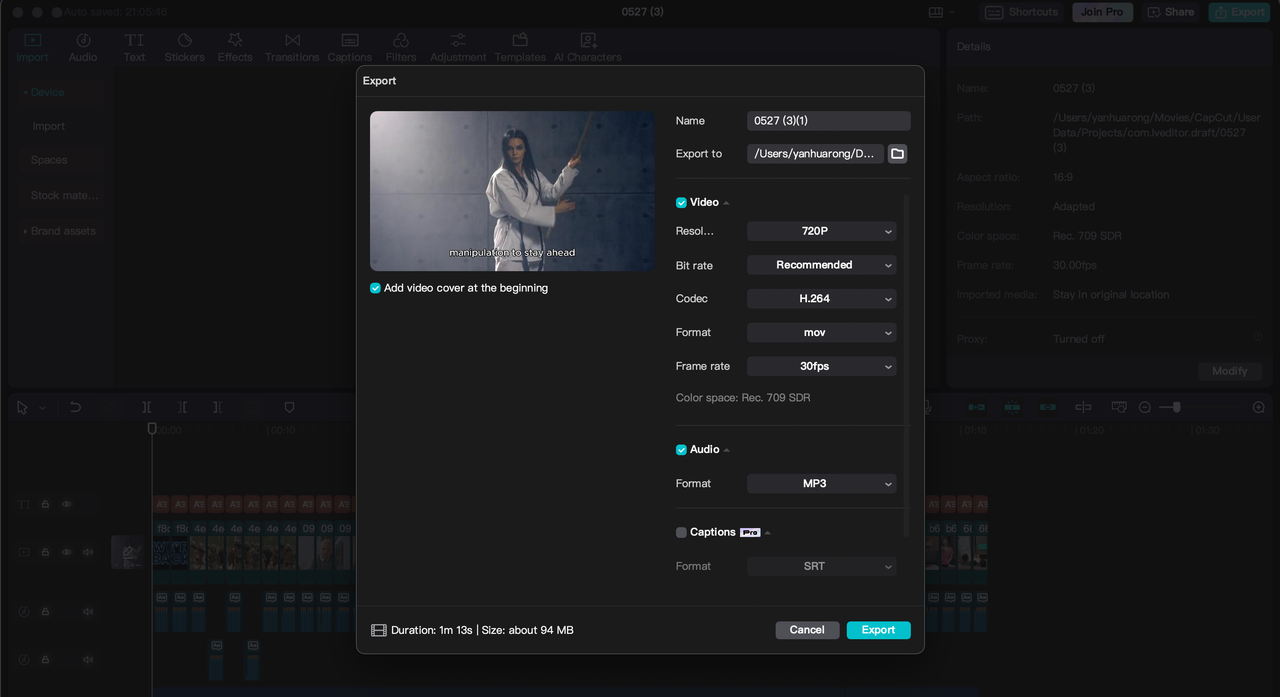This screenshot has height=697, width=1280.
Task: Click the Join Pro button
Action: pos(1103,12)
